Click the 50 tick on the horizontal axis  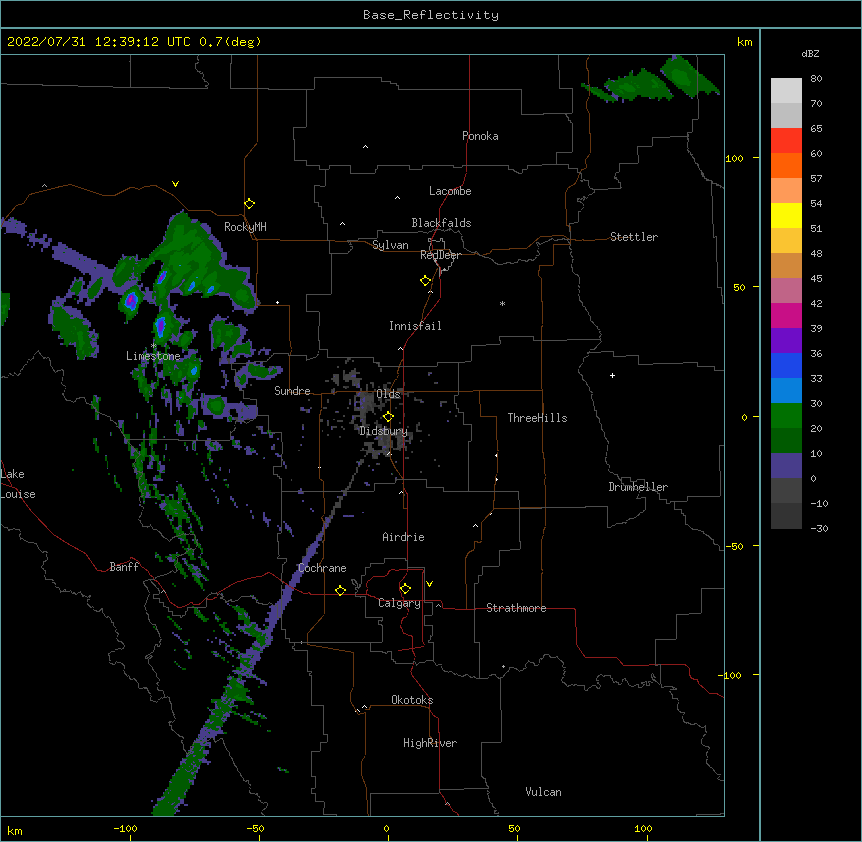click(x=514, y=828)
